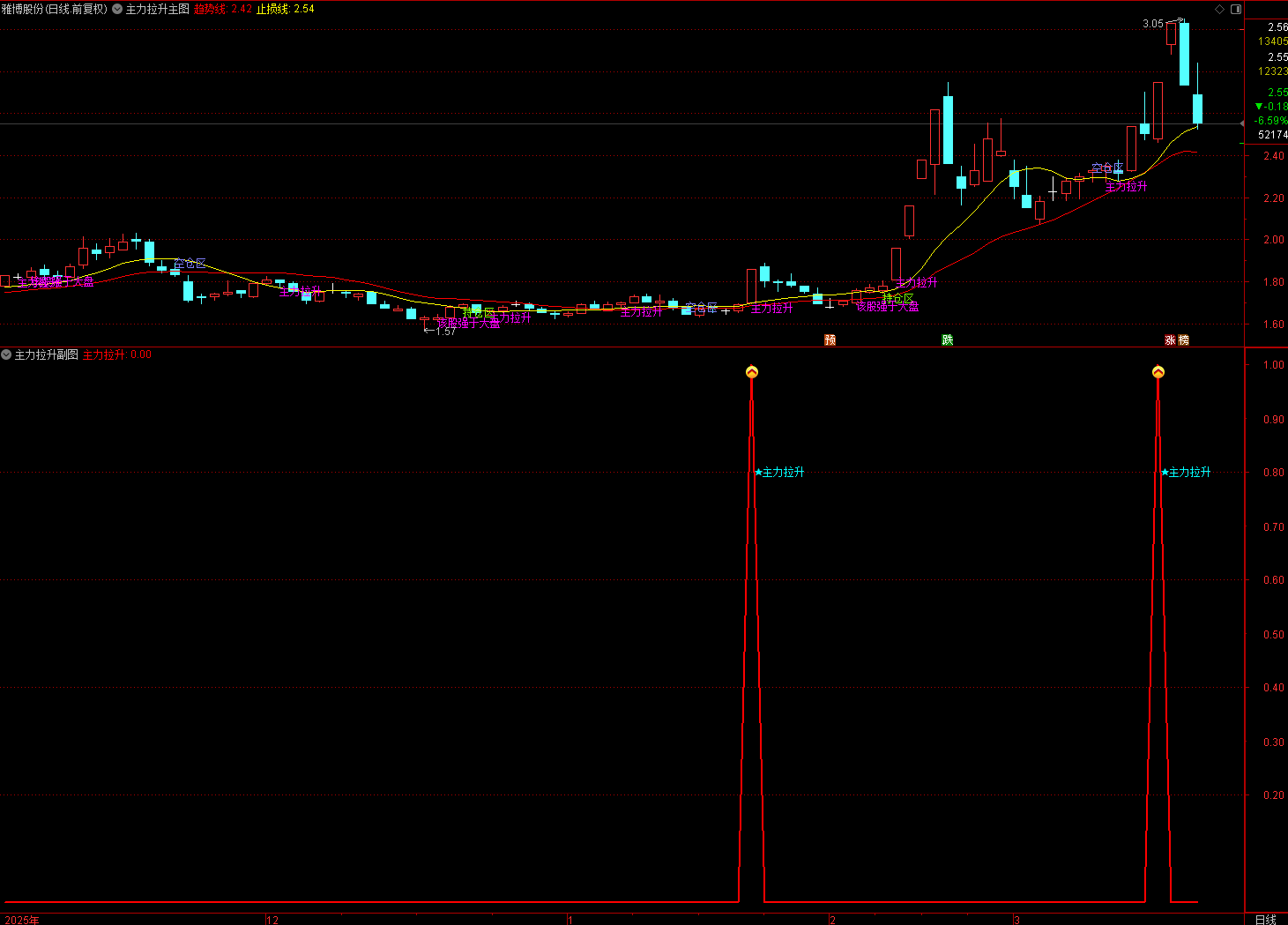
Task: Click the 2.00 price axis label
Action: [x=1273, y=240]
